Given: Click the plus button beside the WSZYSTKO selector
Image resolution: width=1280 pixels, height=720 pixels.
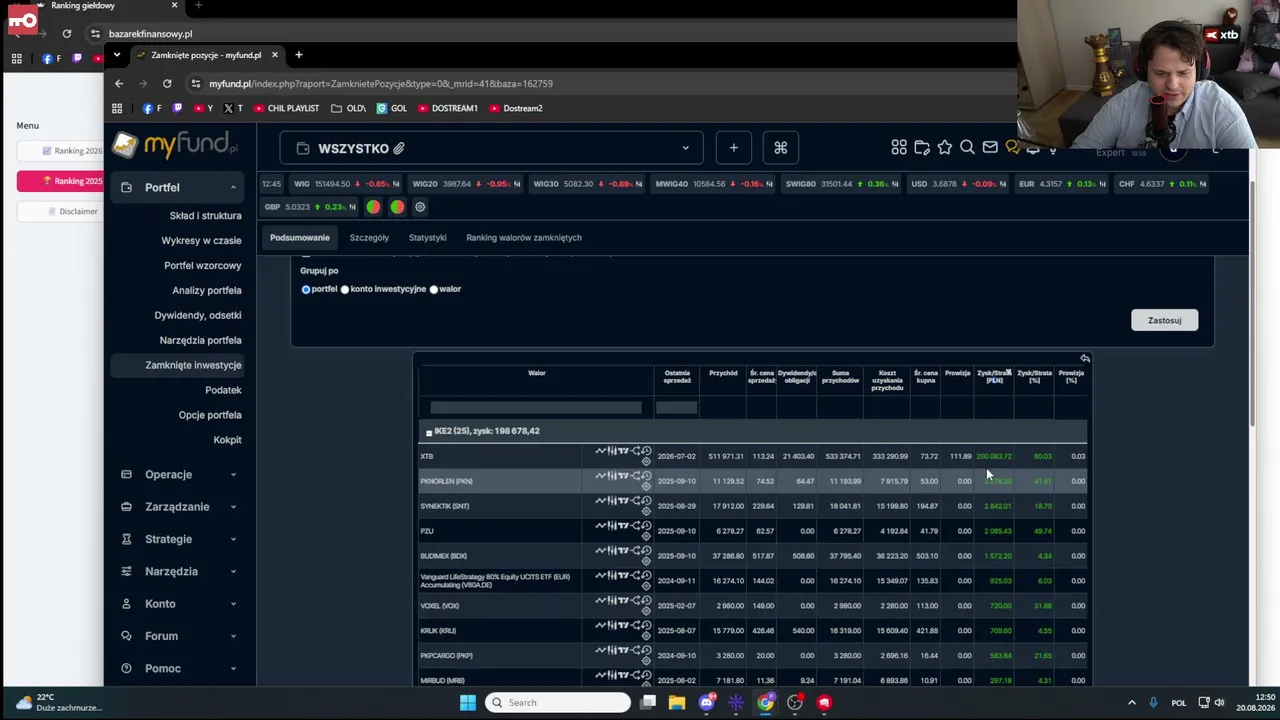Looking at the screenshot, I should [733, 148].
